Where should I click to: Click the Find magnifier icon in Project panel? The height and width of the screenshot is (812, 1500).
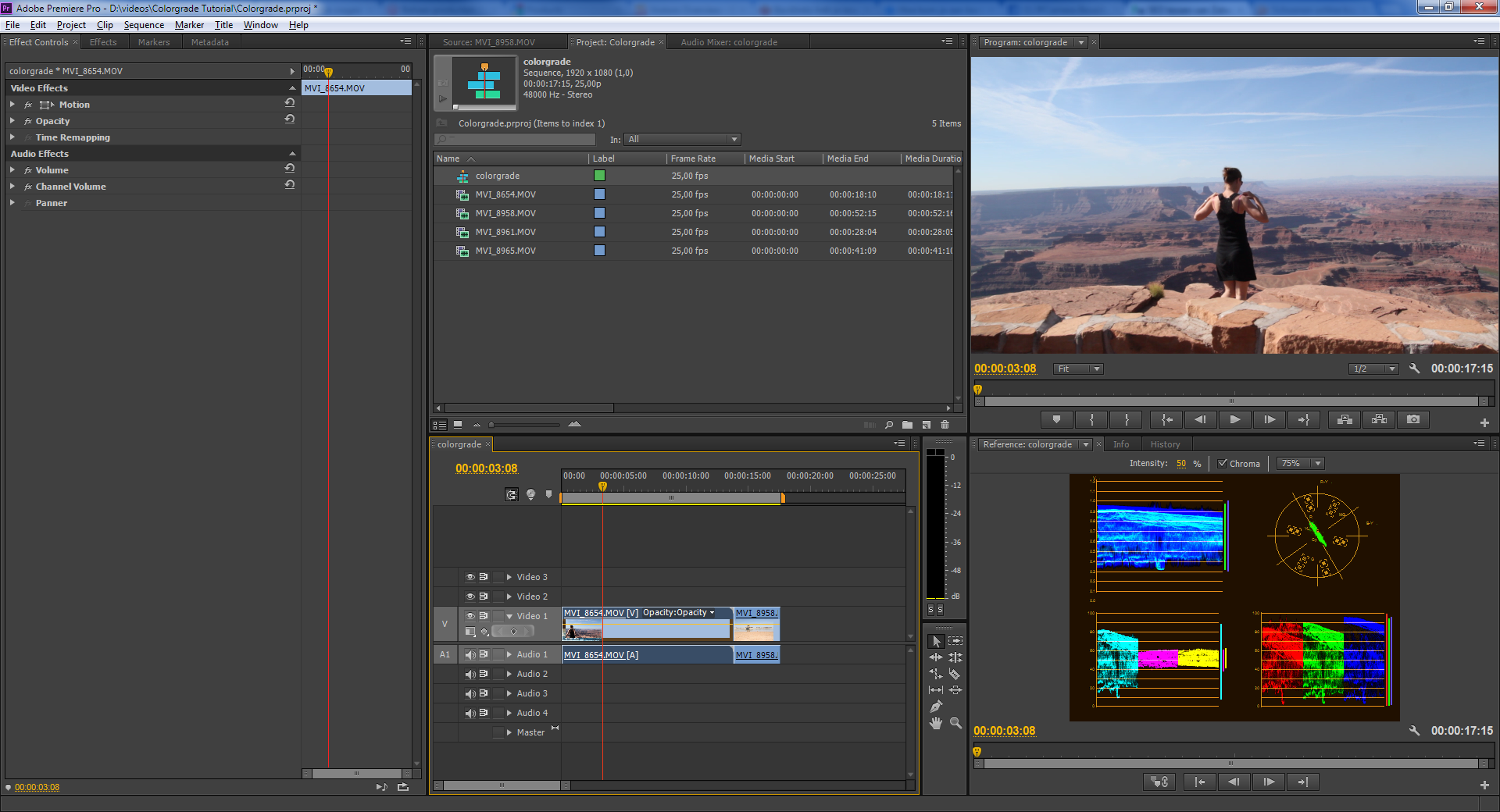point(888,425)
